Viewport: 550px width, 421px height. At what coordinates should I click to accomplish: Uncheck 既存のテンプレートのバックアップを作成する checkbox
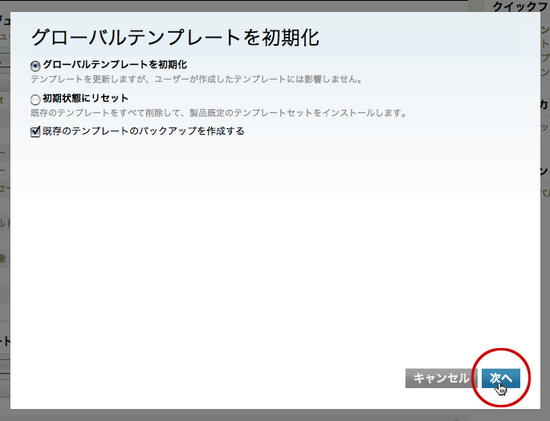click(x=35, y=132)
